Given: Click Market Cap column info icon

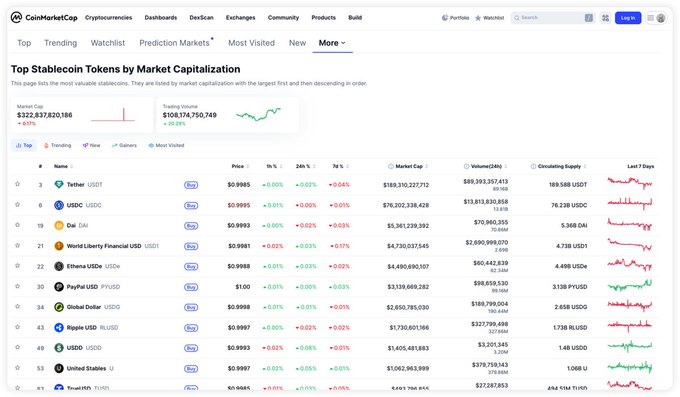Looking at the screenshot, I should (x=390, y=167).
